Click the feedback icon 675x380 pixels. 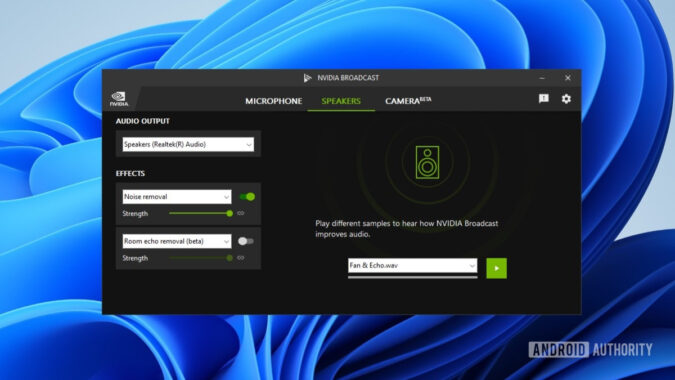(x=544, y=99)
